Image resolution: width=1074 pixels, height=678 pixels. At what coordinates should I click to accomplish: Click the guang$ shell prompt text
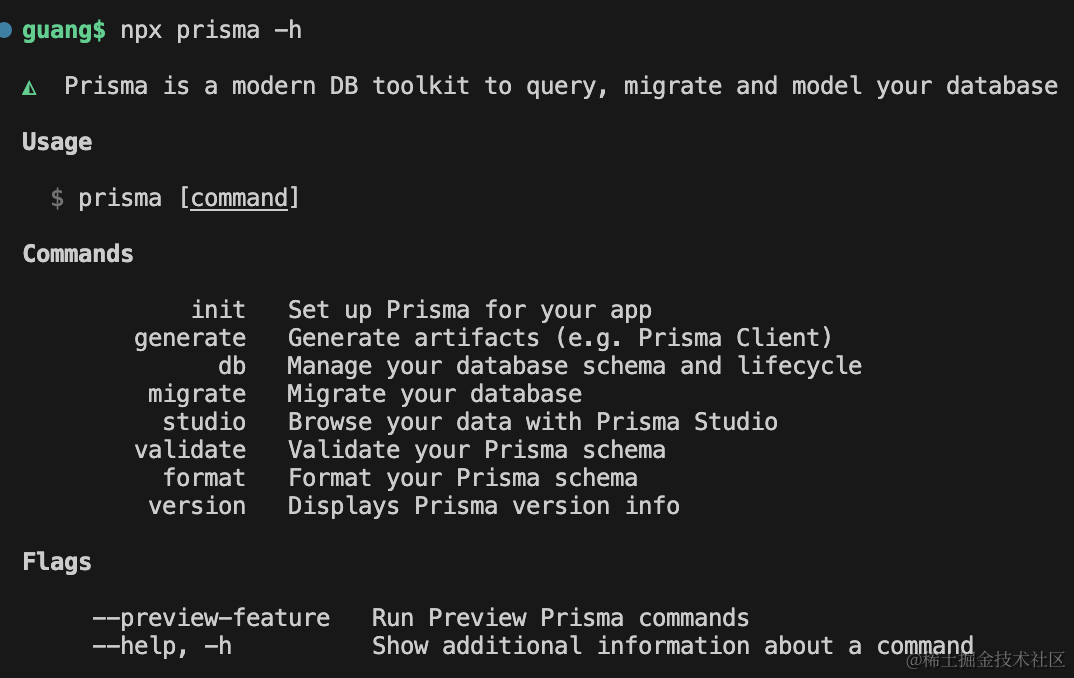tap(64, 30)
